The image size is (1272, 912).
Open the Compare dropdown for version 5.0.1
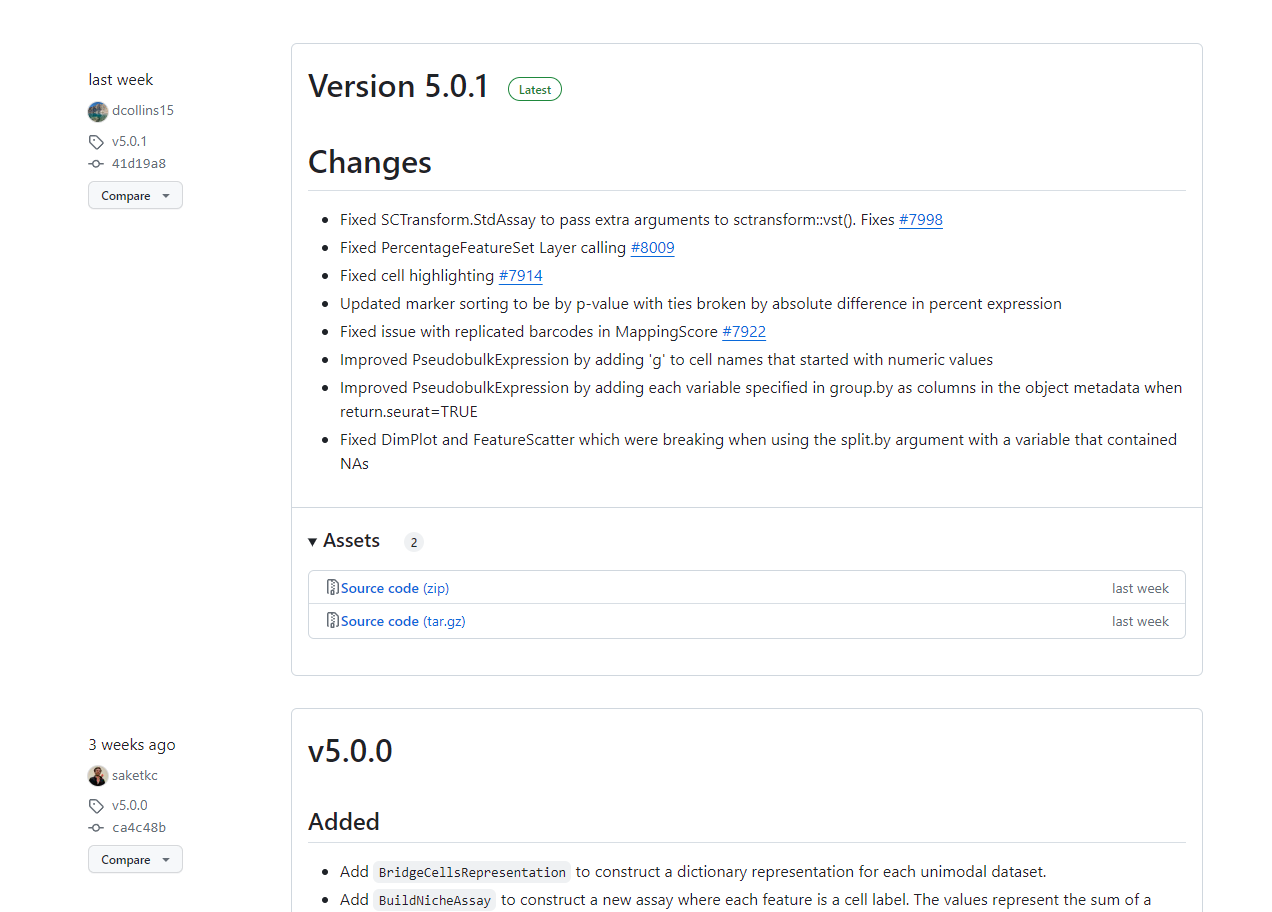[x=135, y=195]
